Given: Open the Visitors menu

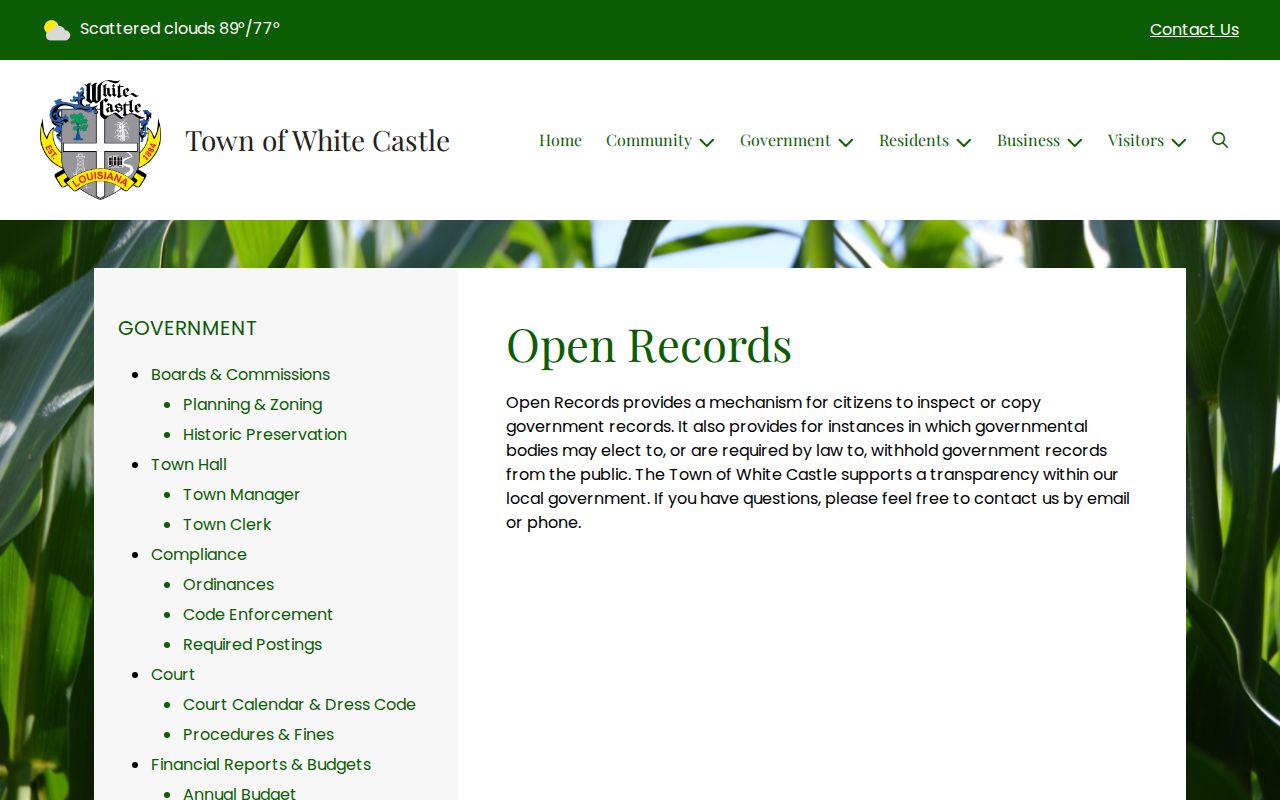Looking at the screenshot, I should (x=1136, y=140).
